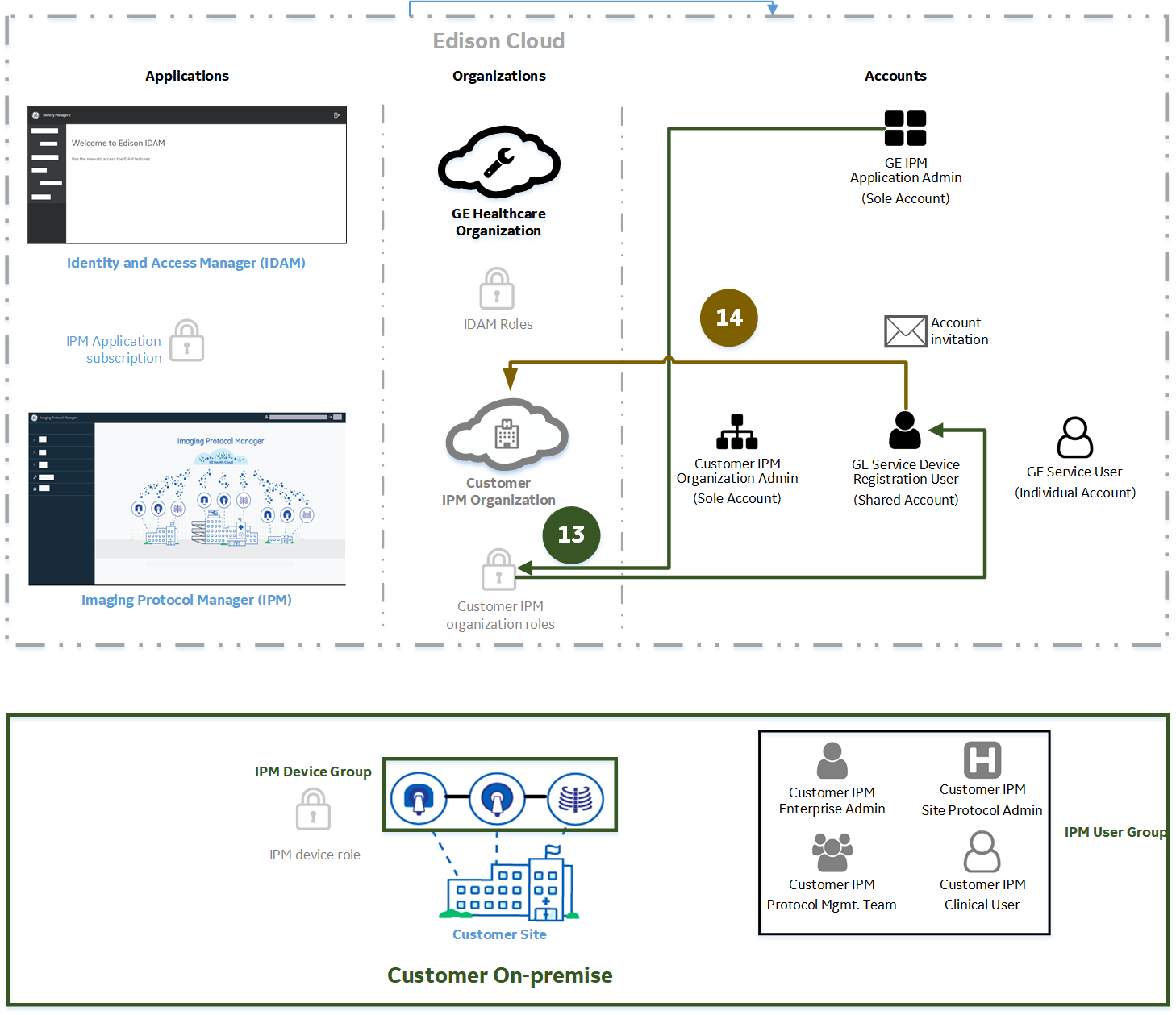
Task: Click the GE Service Device Registration User icon
Action: pyautogui.click(x=905, y=431)
